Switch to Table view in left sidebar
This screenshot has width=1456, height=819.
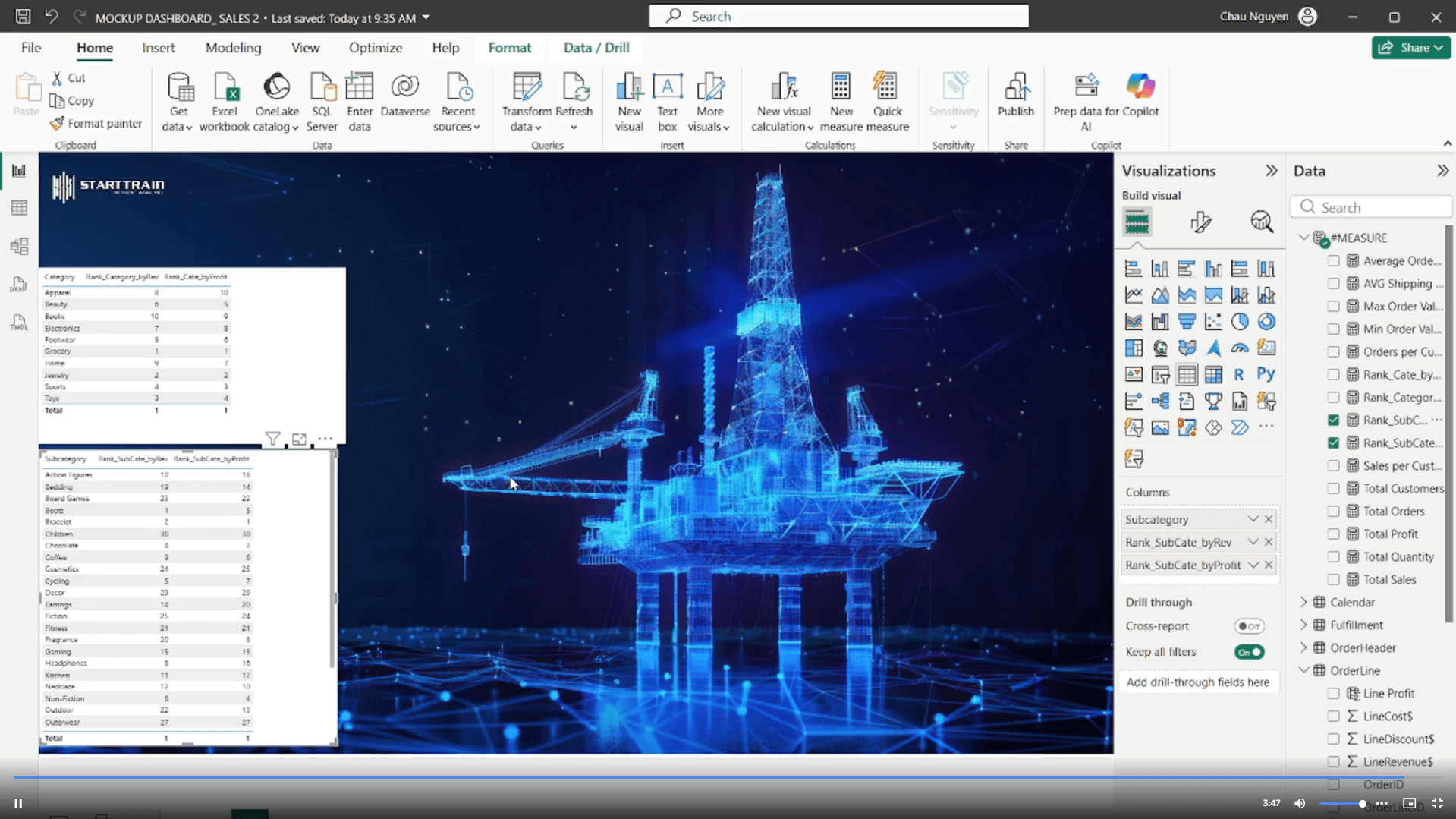tap(19, 208)
